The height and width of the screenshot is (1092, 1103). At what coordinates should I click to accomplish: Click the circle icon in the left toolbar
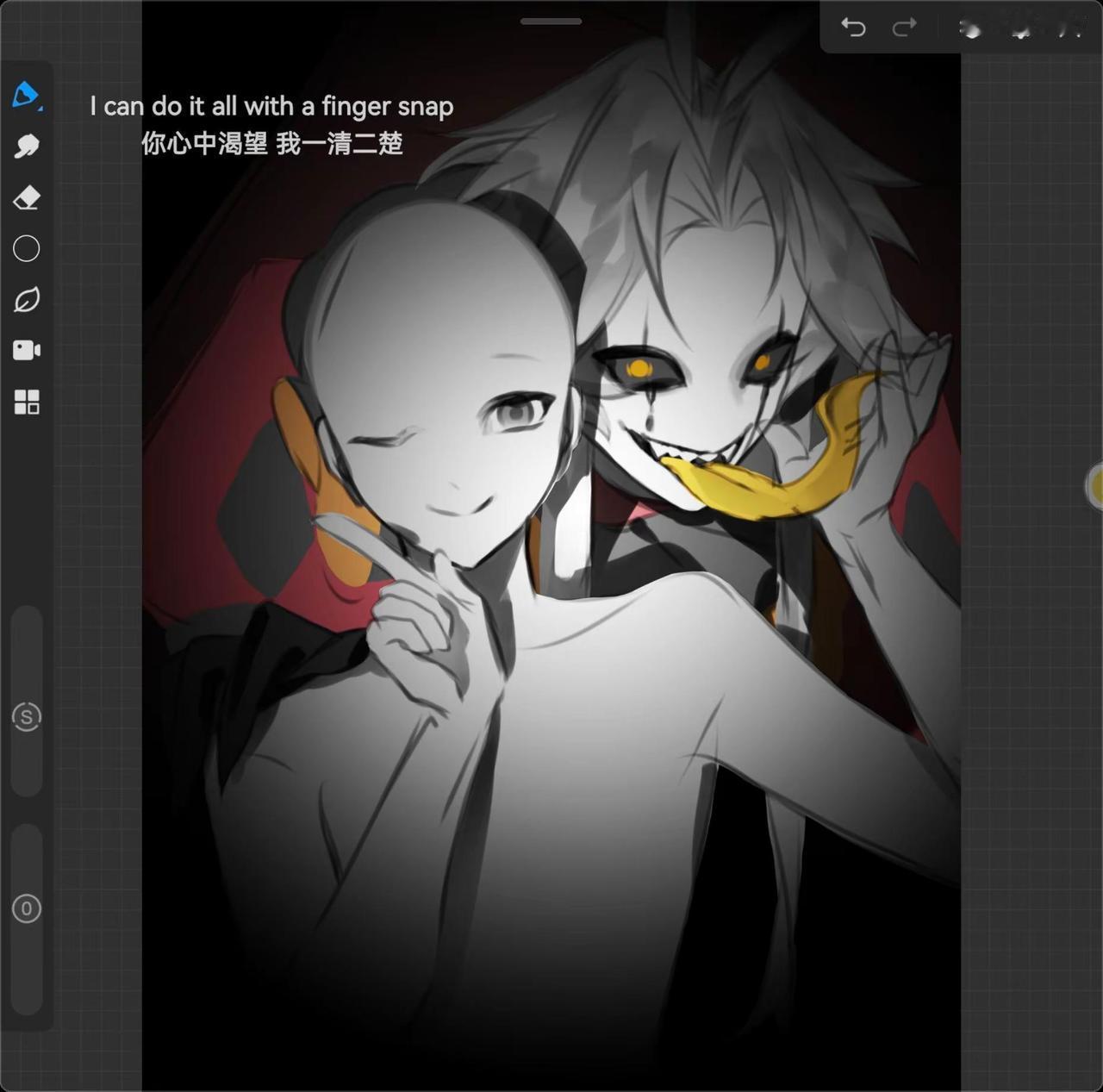click(27, 248)
